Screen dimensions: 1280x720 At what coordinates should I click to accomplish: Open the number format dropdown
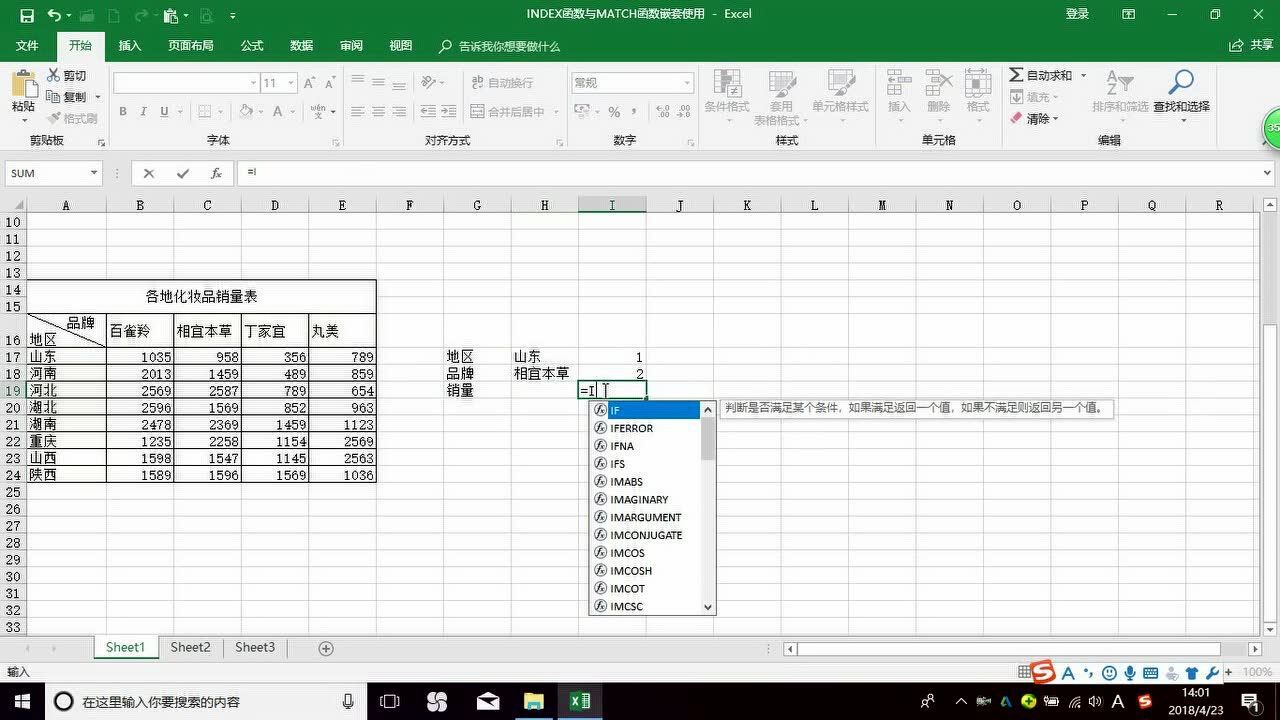pyautogui.click(x=684, y=82)
